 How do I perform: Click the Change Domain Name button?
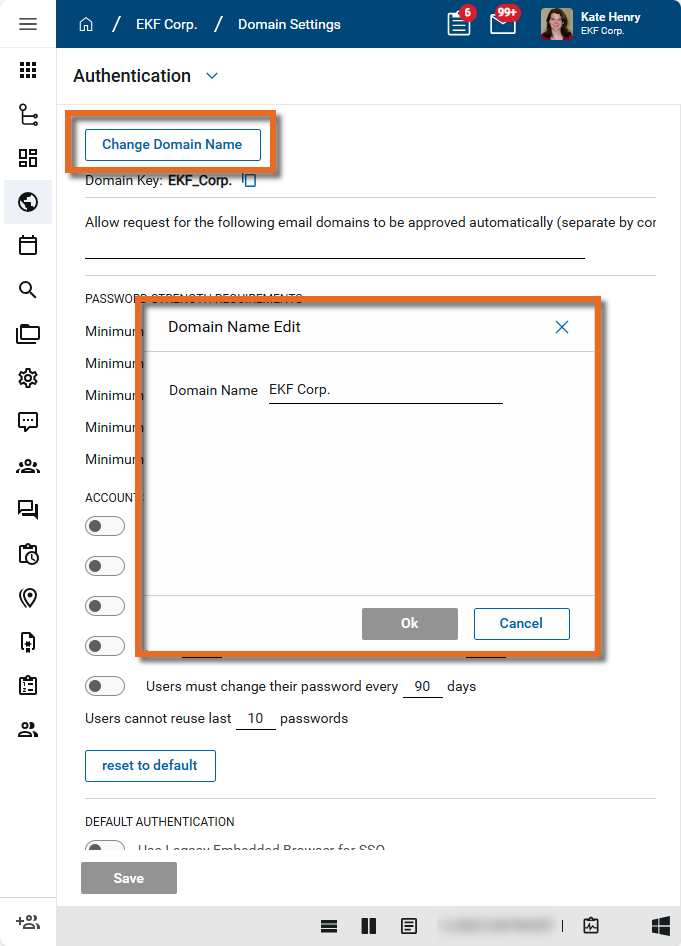tap(172, 145)
